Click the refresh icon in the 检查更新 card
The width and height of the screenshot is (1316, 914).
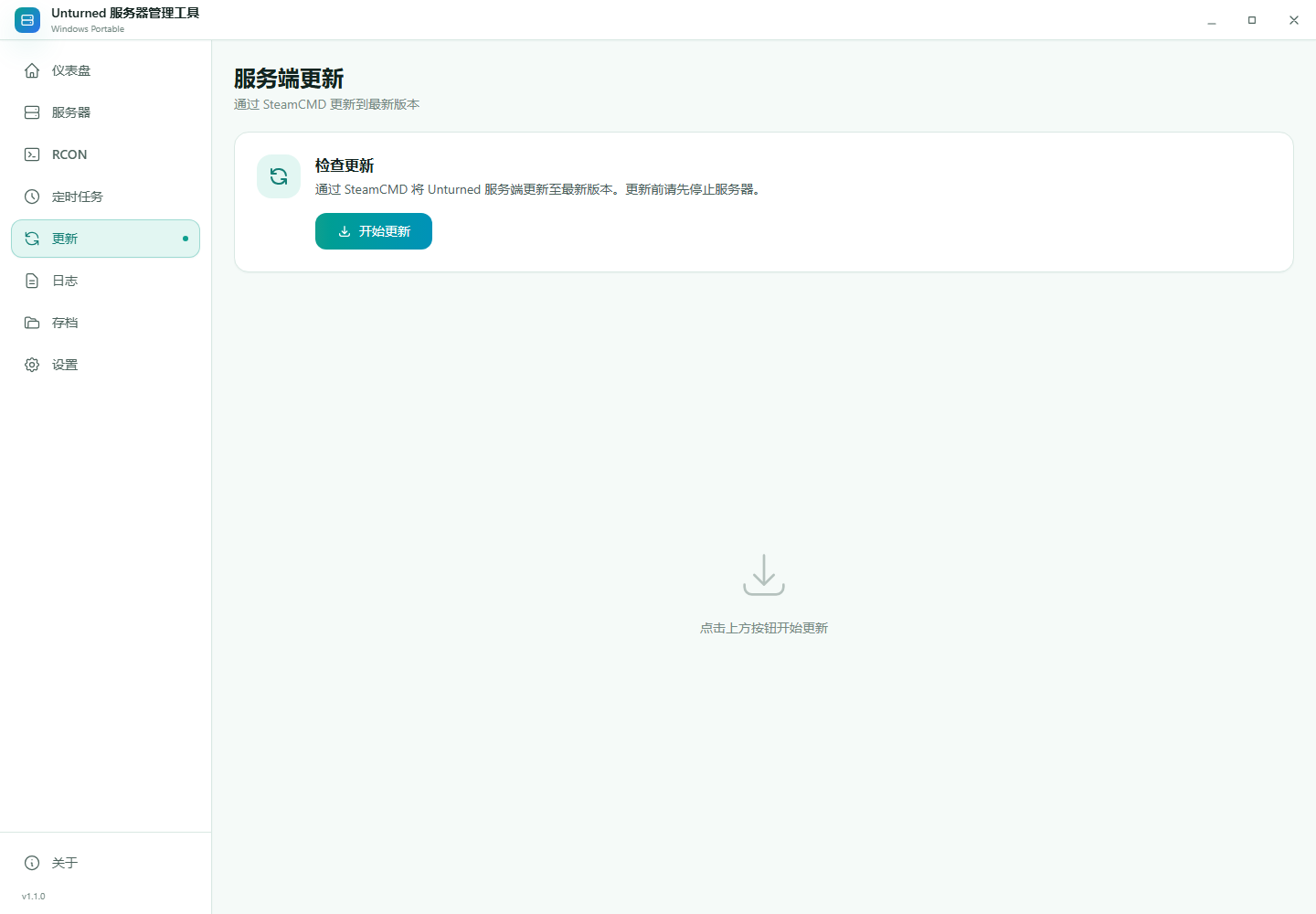(279, 176)
